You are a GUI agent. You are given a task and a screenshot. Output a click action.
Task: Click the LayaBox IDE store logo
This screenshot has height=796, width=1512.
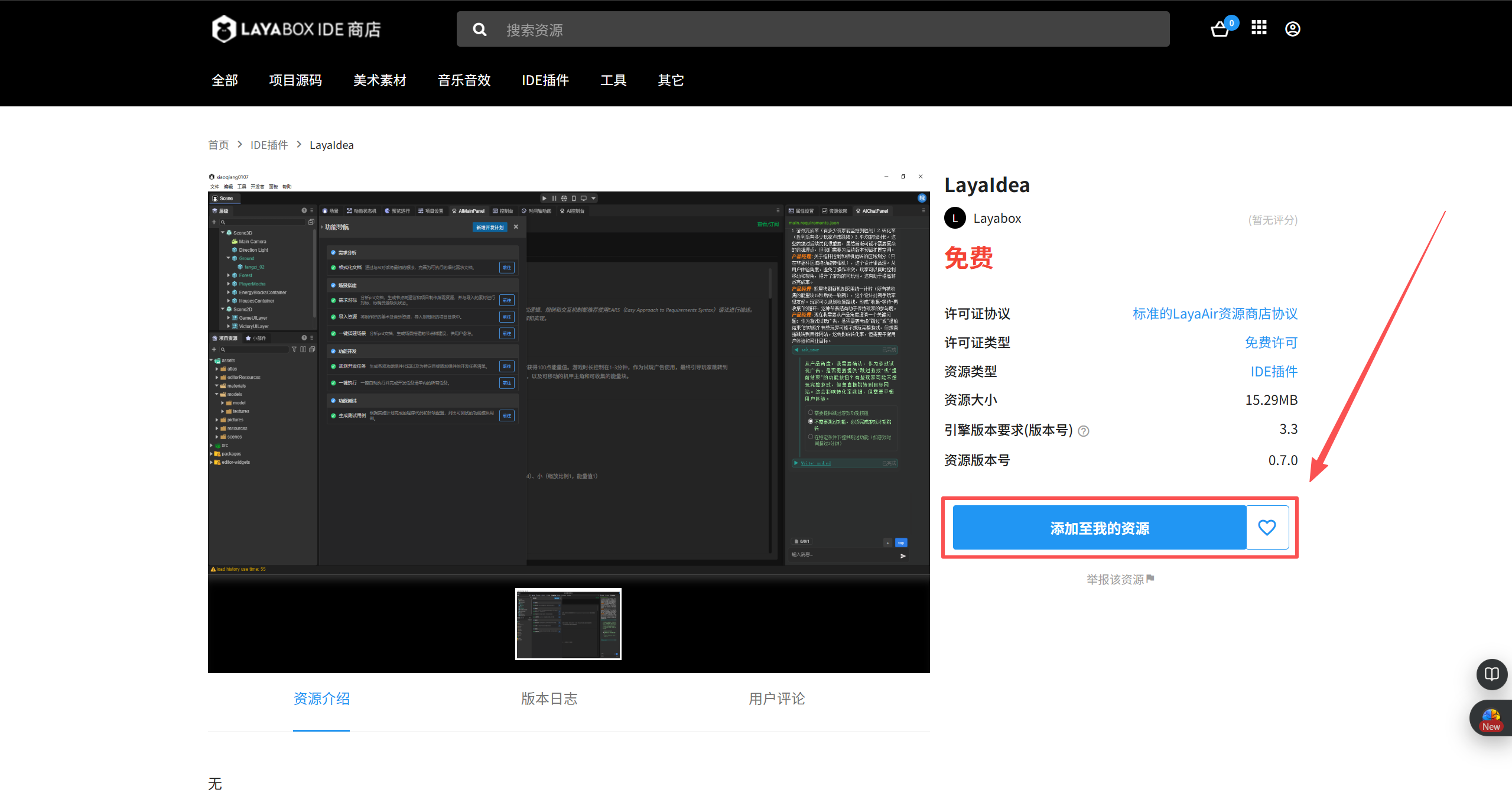[296, 29]
